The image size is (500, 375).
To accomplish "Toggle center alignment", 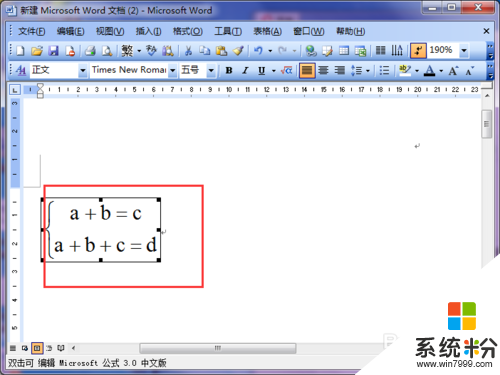I will [x=323, y=71].
